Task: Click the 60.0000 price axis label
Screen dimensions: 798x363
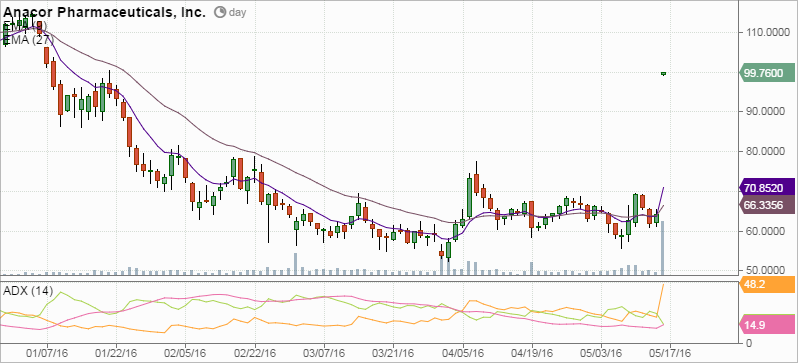Action: 766,231
